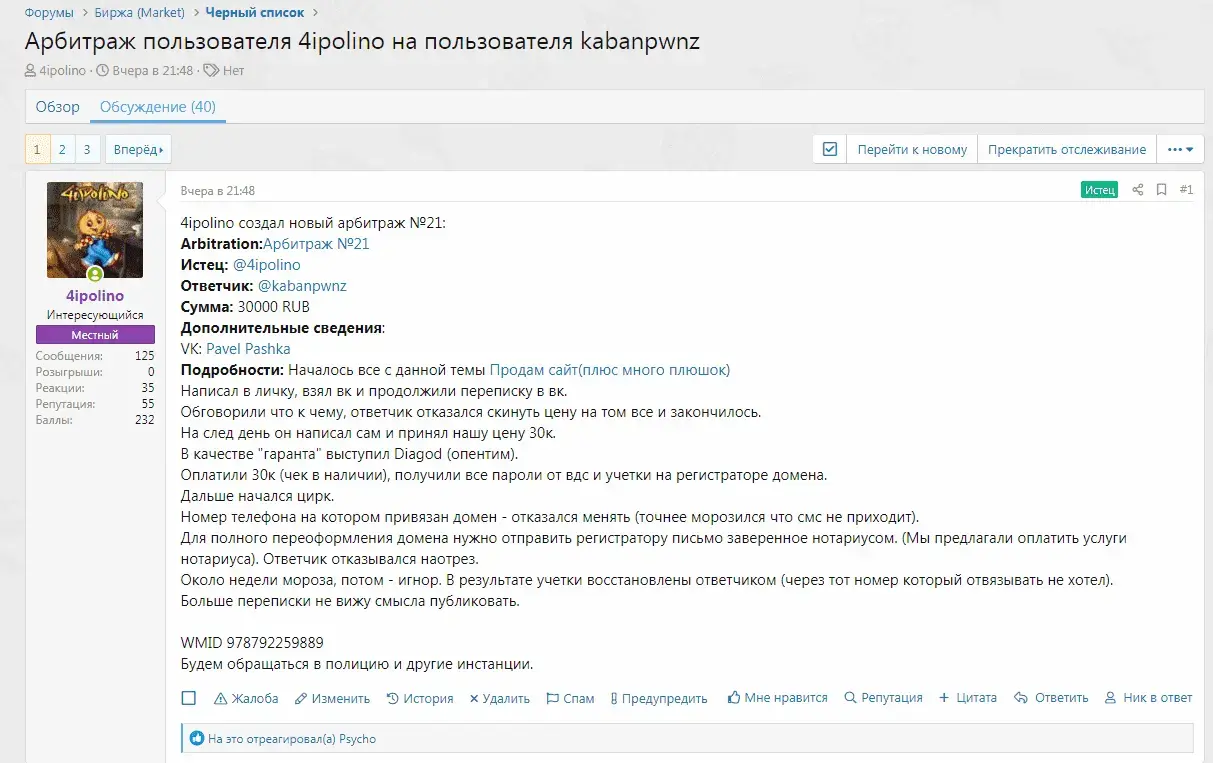View post История
Viewport: 1213px width, 763px height.
(x=420, y=698)
